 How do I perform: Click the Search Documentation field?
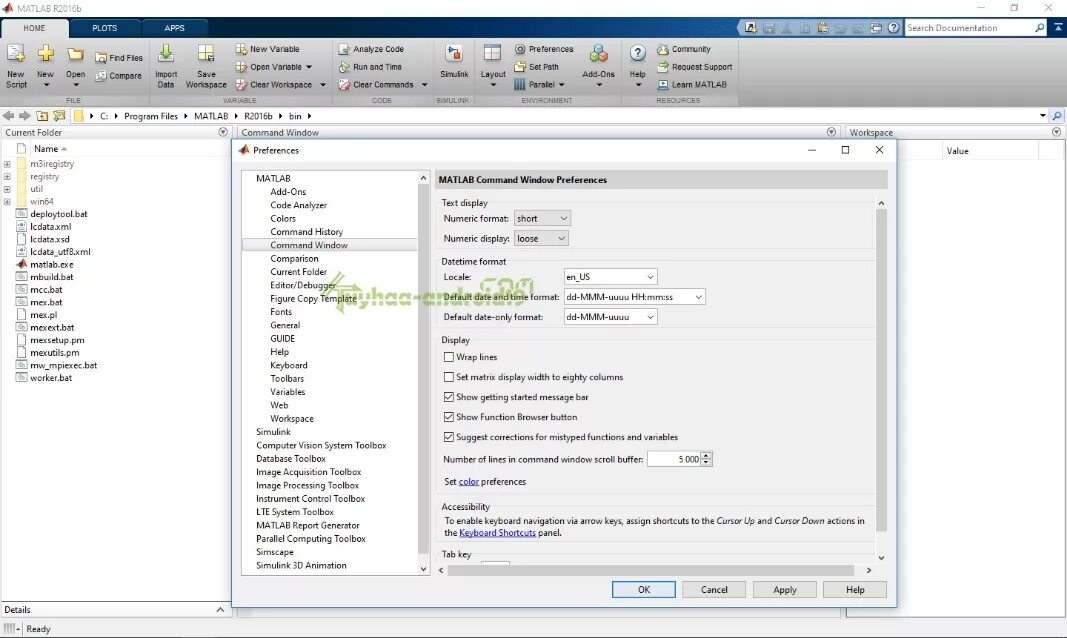tap(968, 28)
